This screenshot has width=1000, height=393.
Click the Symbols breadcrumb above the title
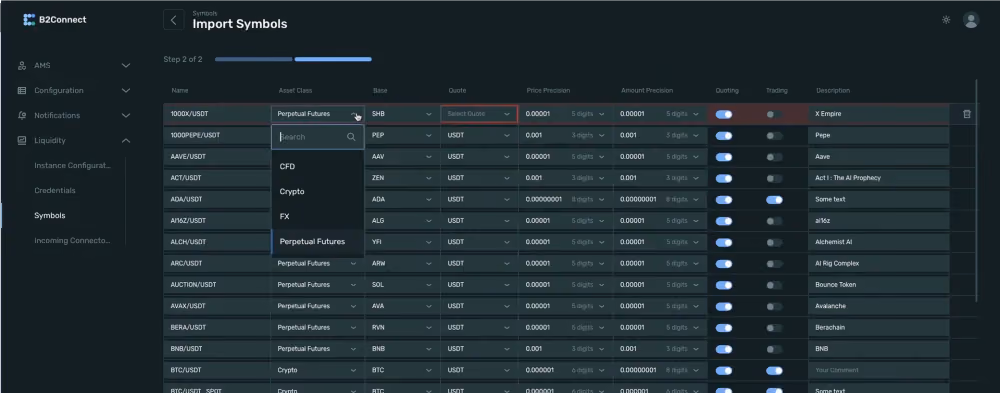point(205,13)
